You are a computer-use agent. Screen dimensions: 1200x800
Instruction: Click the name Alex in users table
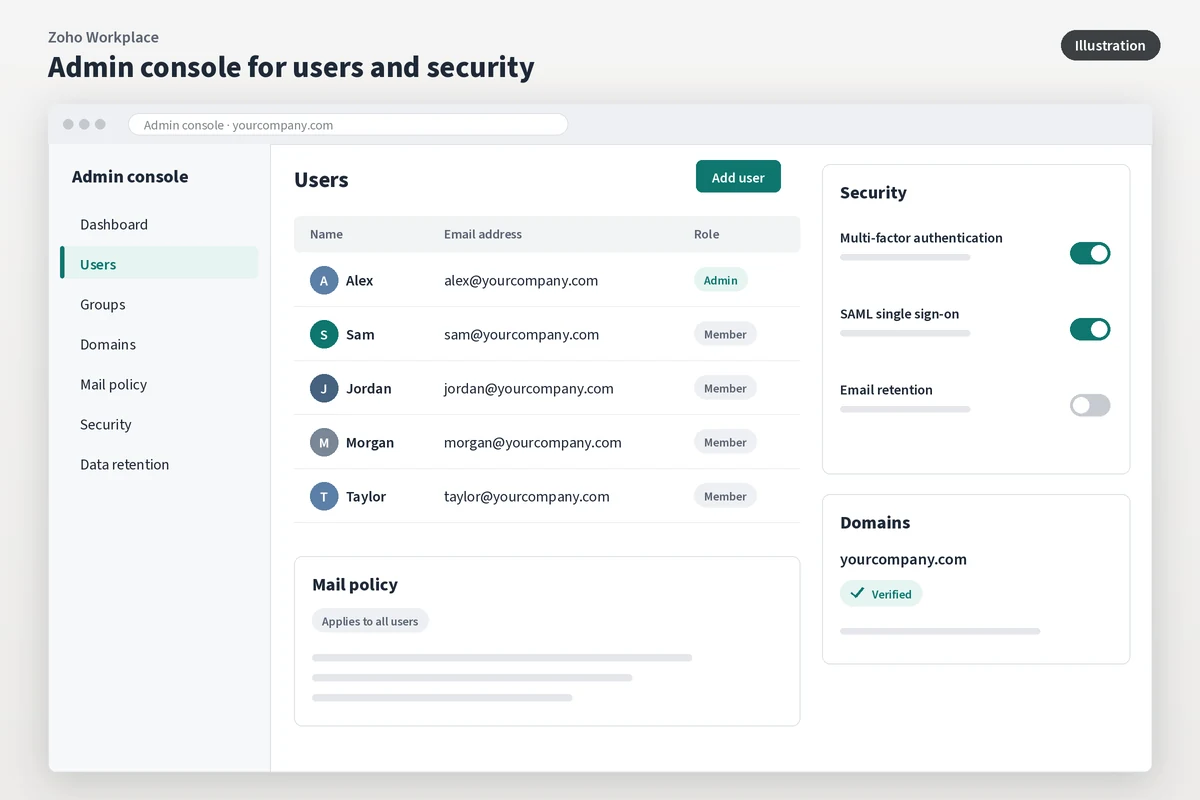360,280
